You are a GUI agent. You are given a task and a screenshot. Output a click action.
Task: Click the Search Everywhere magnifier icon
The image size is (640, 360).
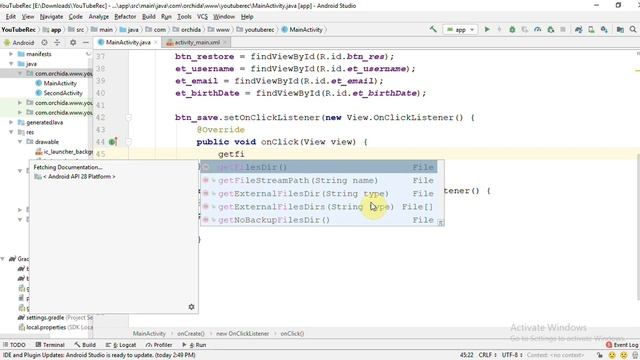click(633, 29)
